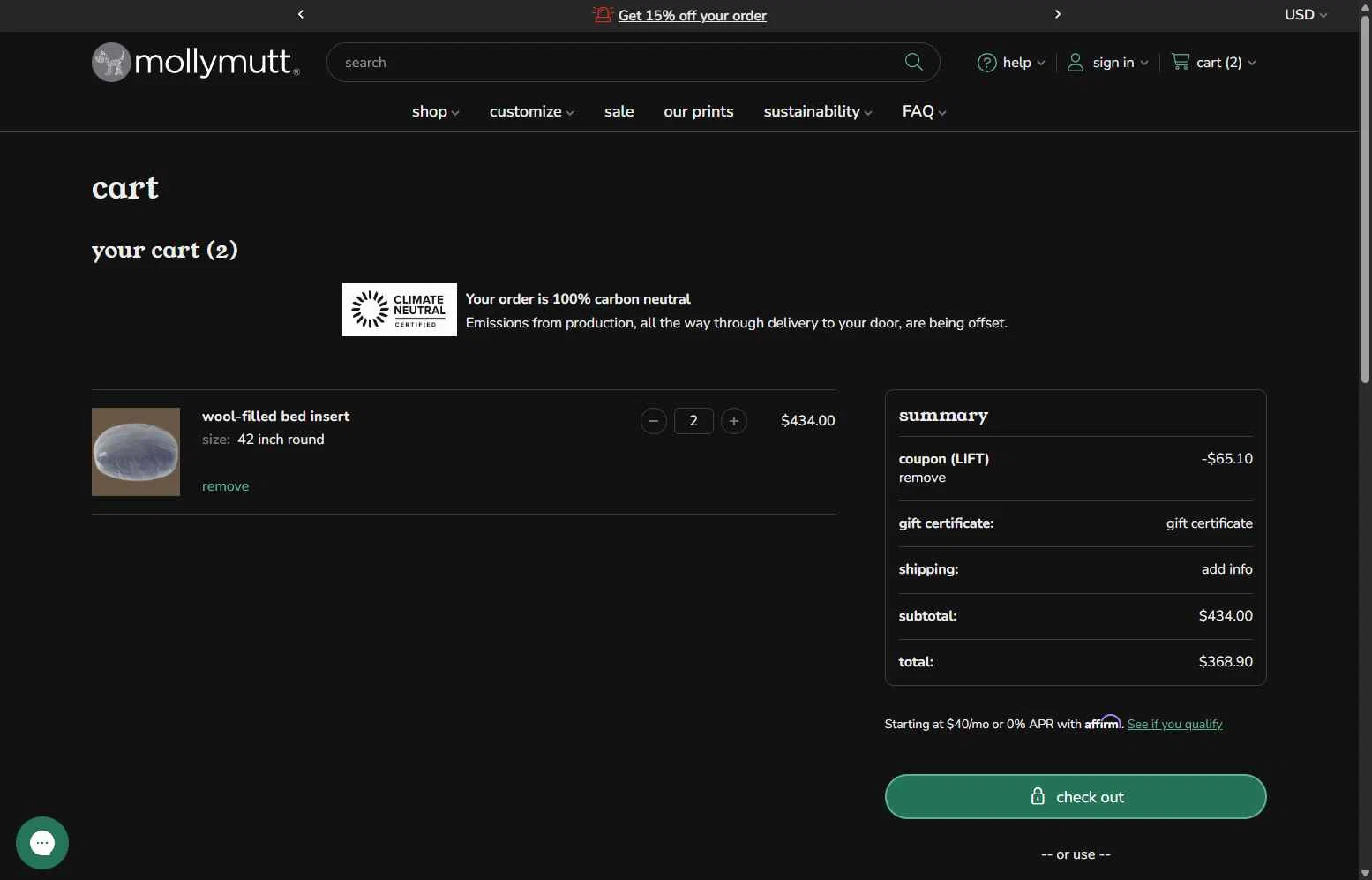
Task: Click the 42 inch round size text
Action: click(x=281, y=440)
